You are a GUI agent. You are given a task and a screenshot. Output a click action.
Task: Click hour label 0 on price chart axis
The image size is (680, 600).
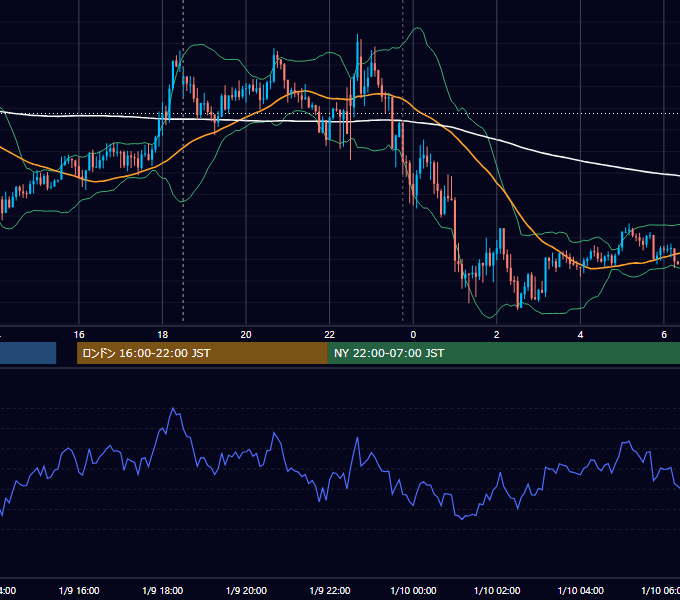tap(413, 334)
